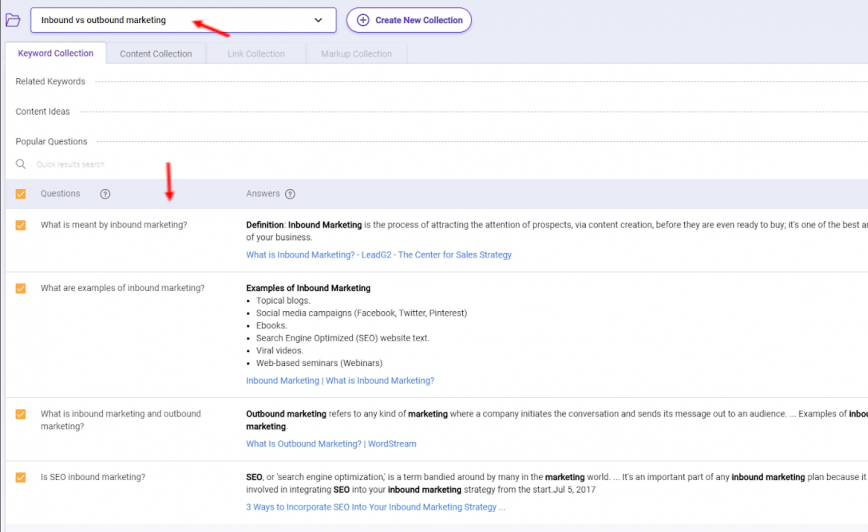Uncheck 'Is SEO inbound marketing?' checkbox
868x532 pixels.
(20, 477)
